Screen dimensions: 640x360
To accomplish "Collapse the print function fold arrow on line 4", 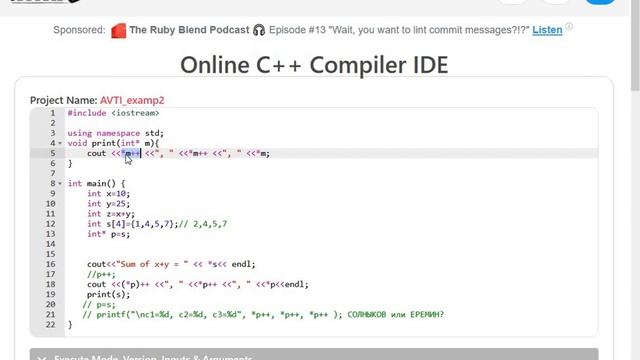I will tap(60, 143).
